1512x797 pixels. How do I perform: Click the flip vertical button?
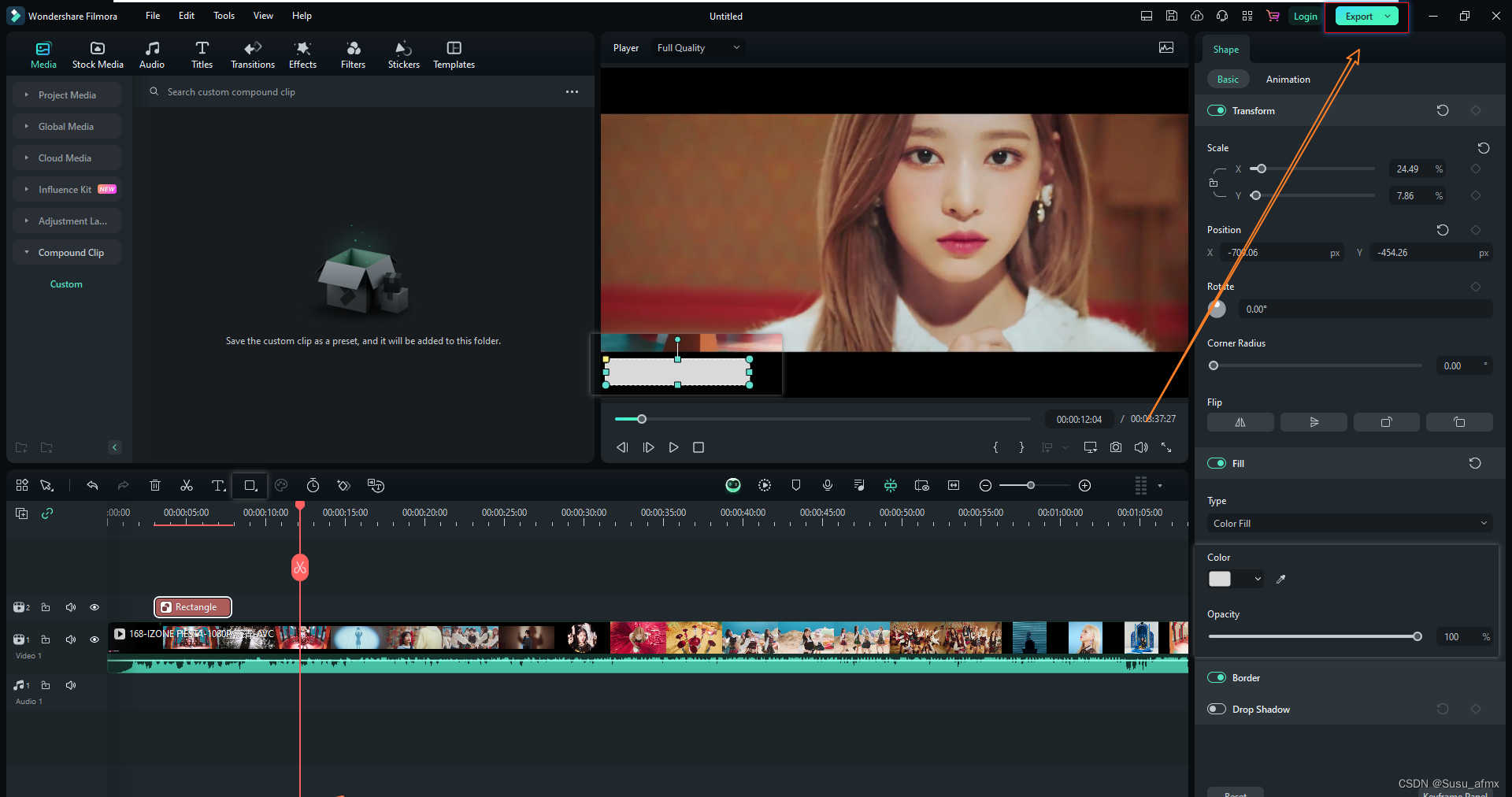(1314, 423)
